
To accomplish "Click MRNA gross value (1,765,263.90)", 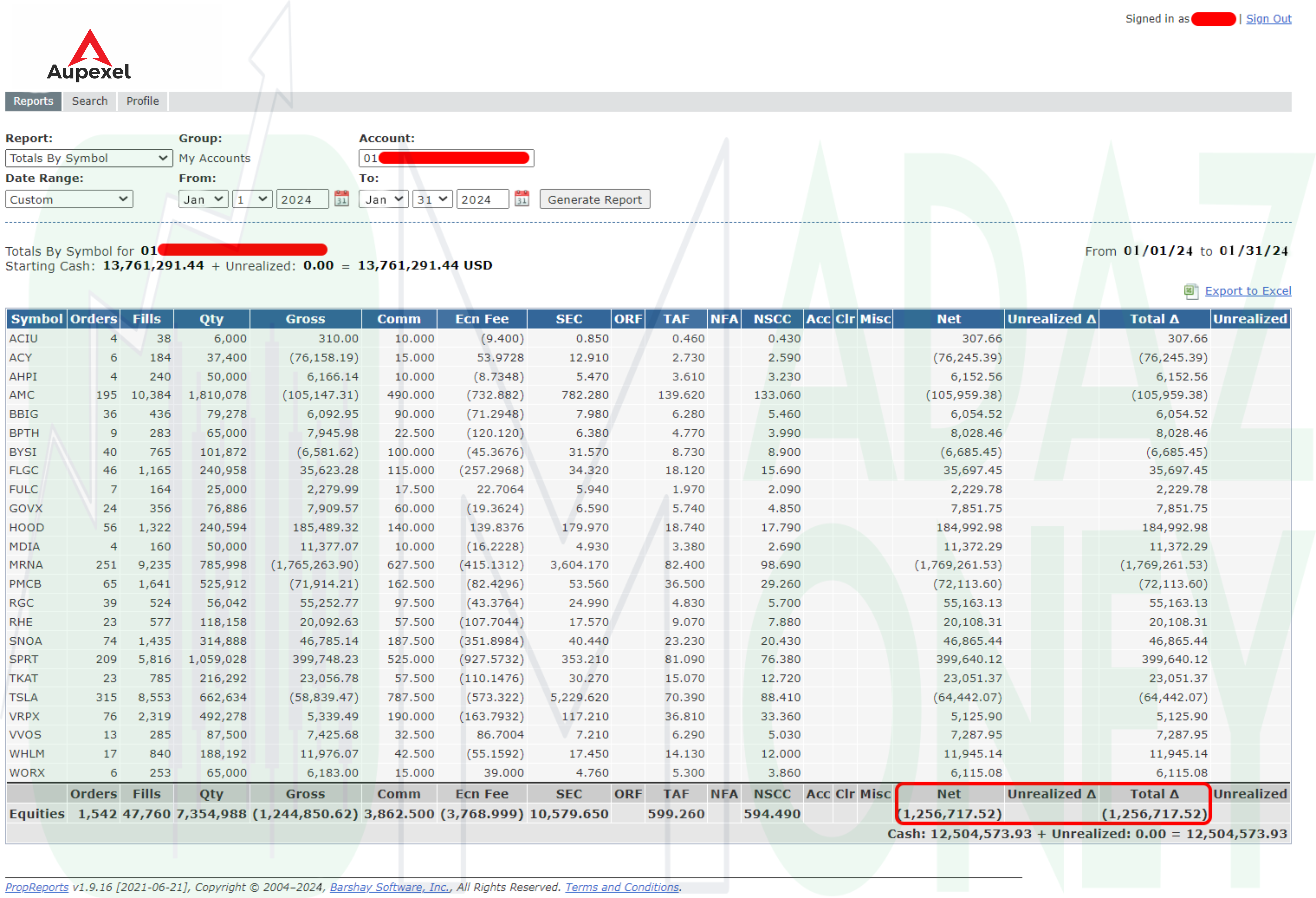I will click(315, 565).
